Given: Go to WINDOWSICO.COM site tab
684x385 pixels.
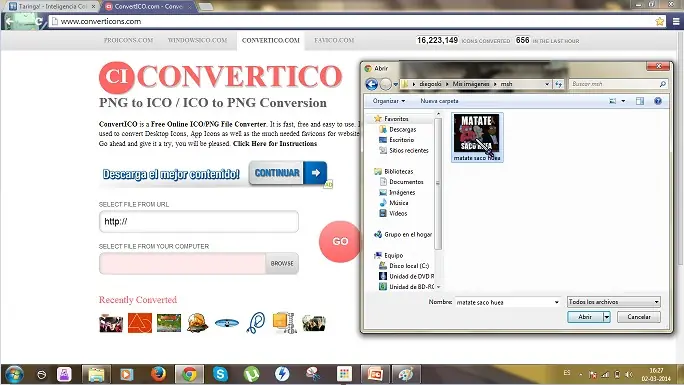Looking at the screenshot, I should coord(197,40).
